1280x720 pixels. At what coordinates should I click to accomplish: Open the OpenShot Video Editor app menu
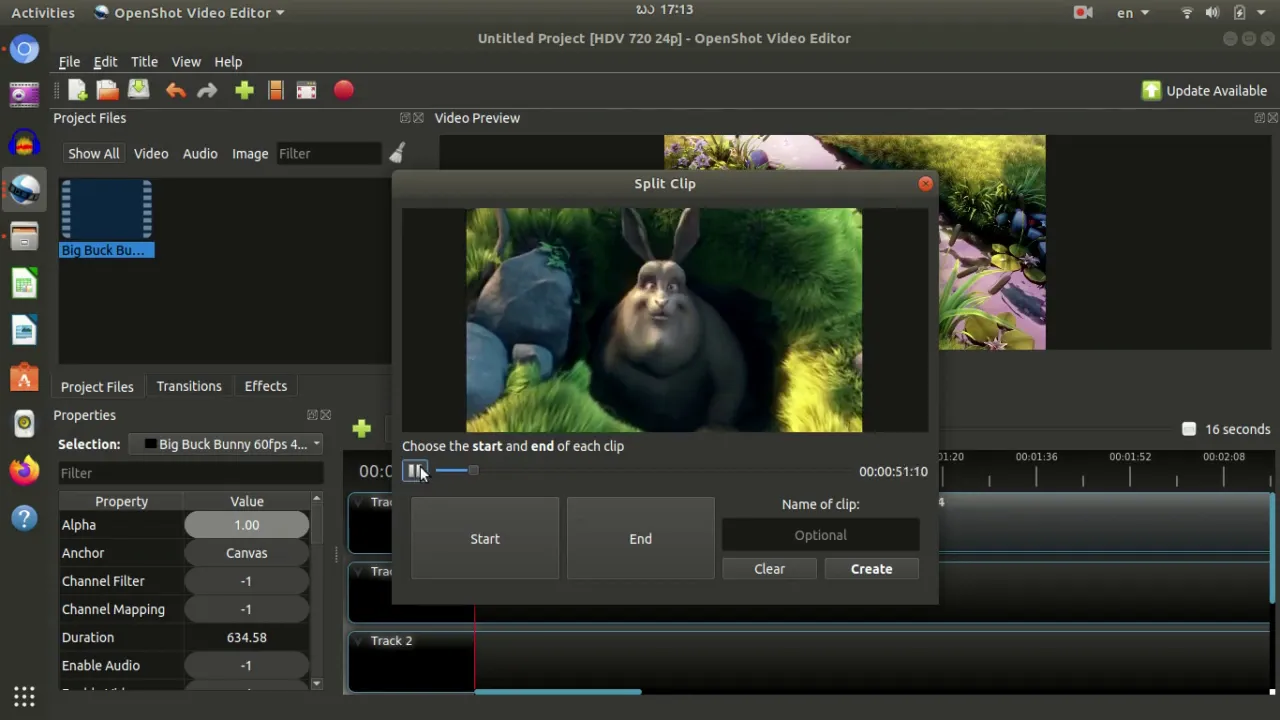(189, 13)
